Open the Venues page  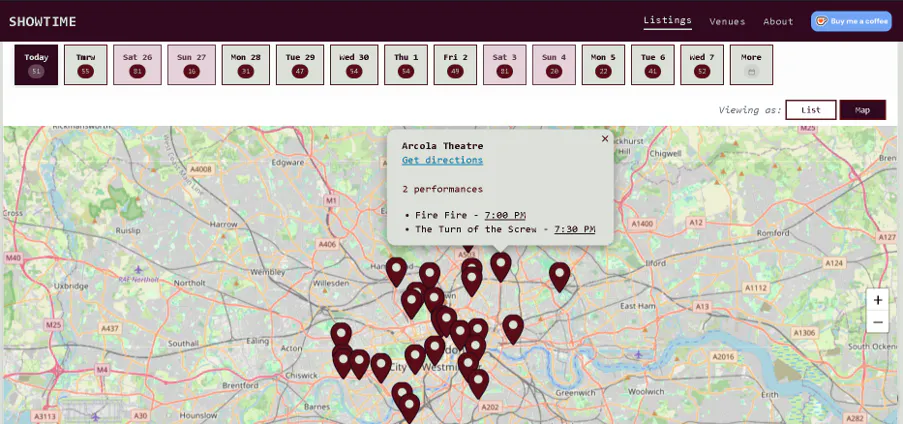coord(727,21)
